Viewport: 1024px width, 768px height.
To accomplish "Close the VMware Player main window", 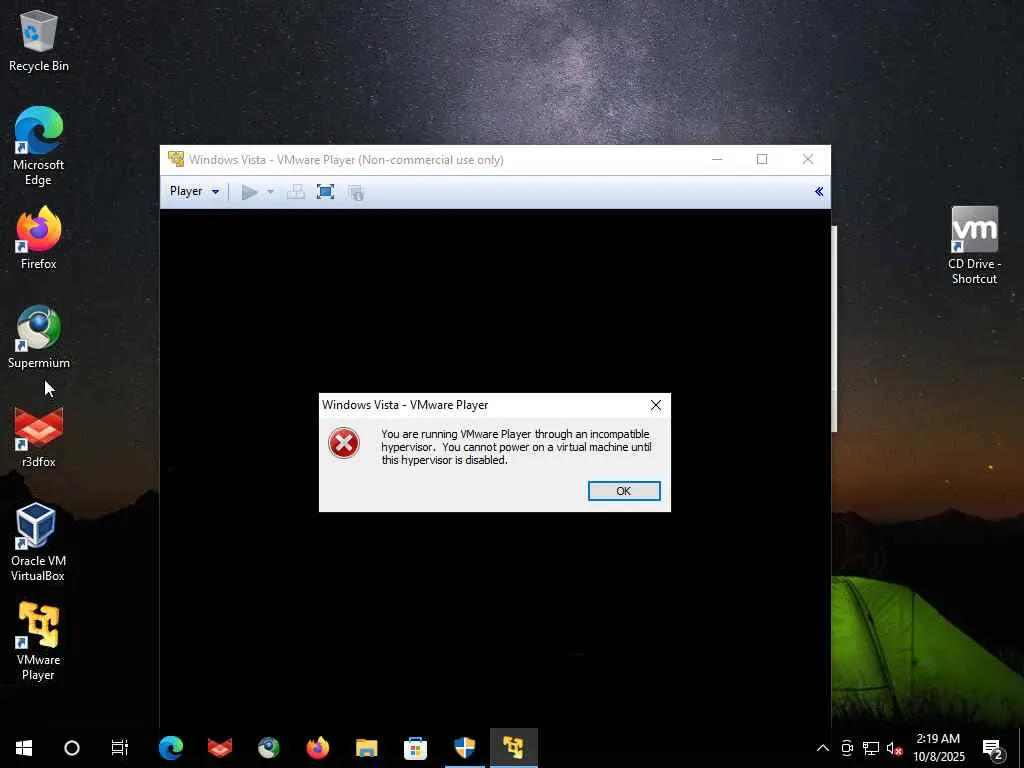I will (x=808, y=159).
